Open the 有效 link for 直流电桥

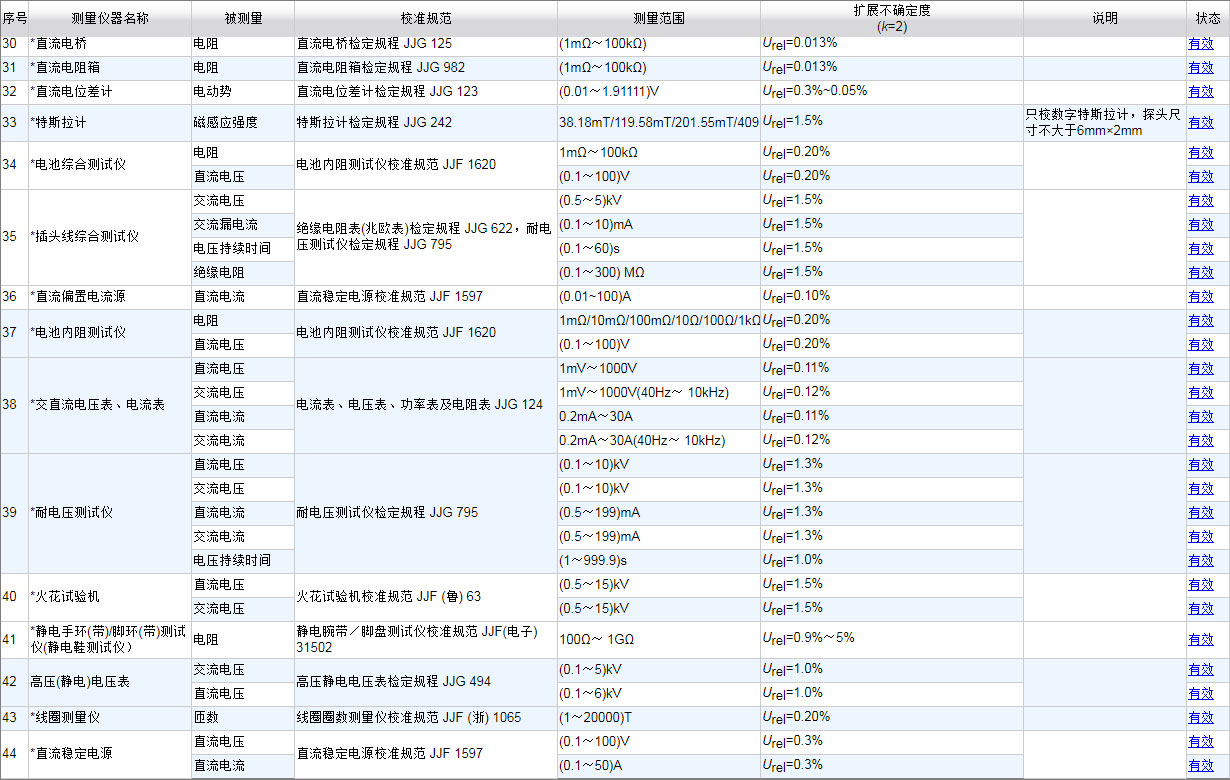point(1200,44)
